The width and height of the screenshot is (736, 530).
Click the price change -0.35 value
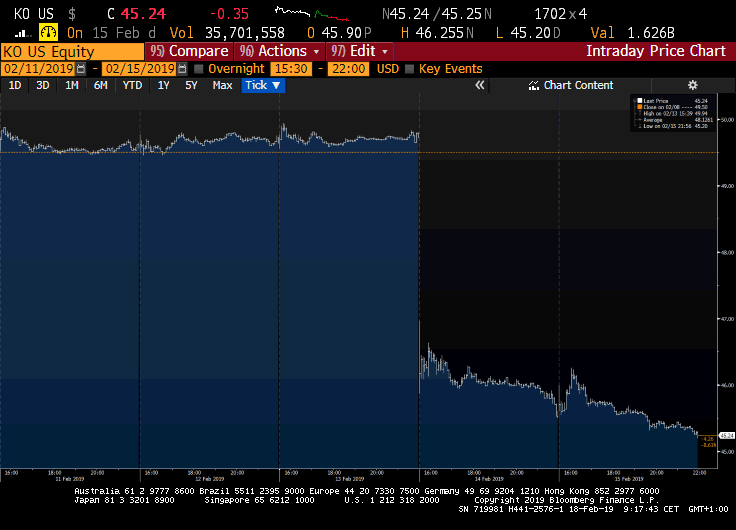point(229,14)
